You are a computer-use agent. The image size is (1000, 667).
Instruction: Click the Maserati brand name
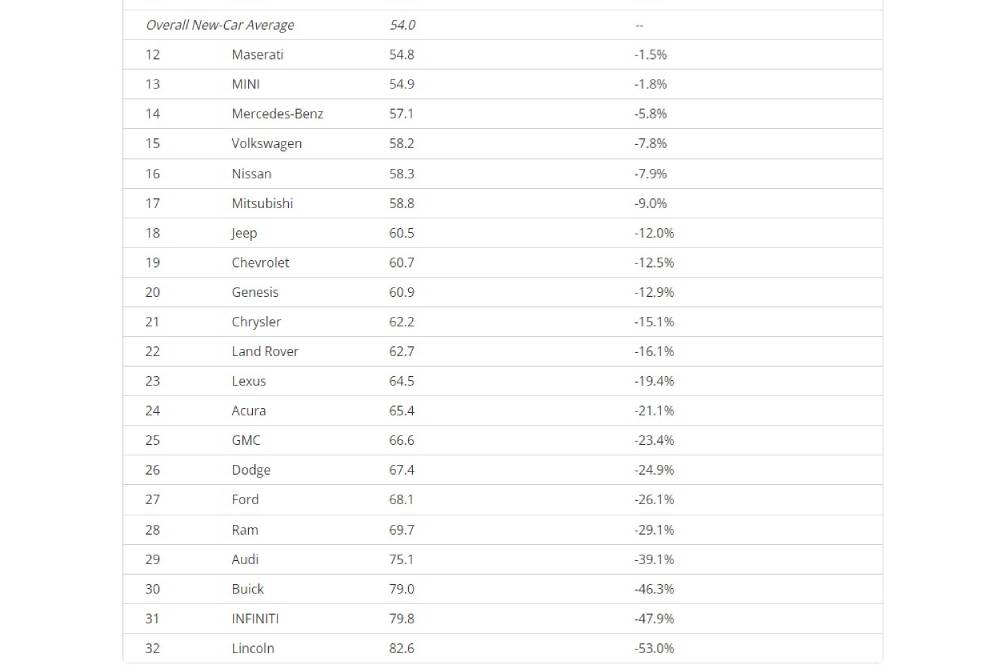point(257,54)
